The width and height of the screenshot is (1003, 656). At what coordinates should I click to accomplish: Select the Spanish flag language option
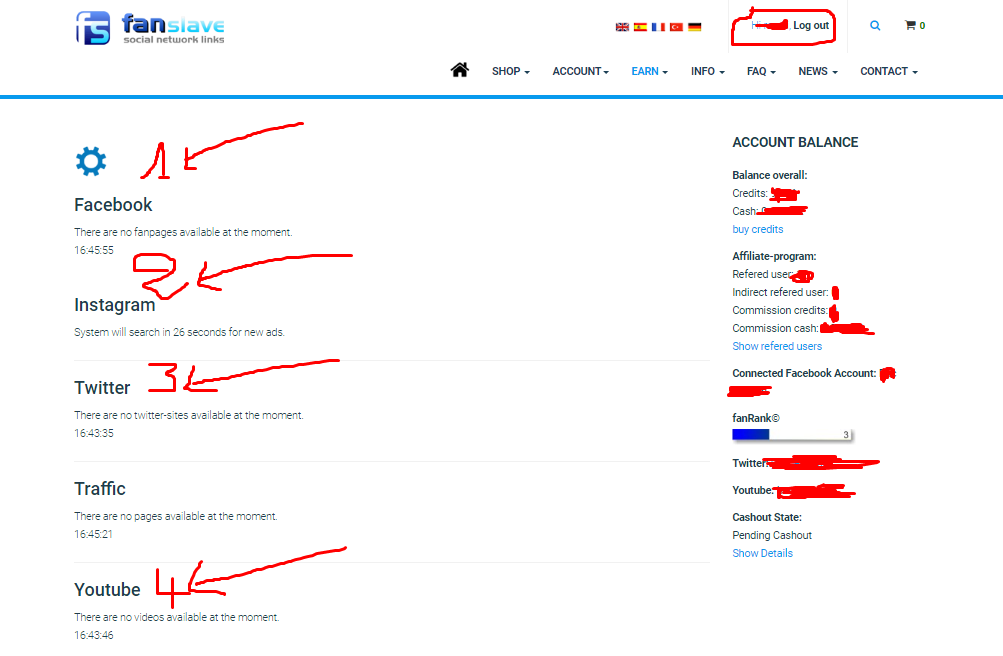(640, 27)
